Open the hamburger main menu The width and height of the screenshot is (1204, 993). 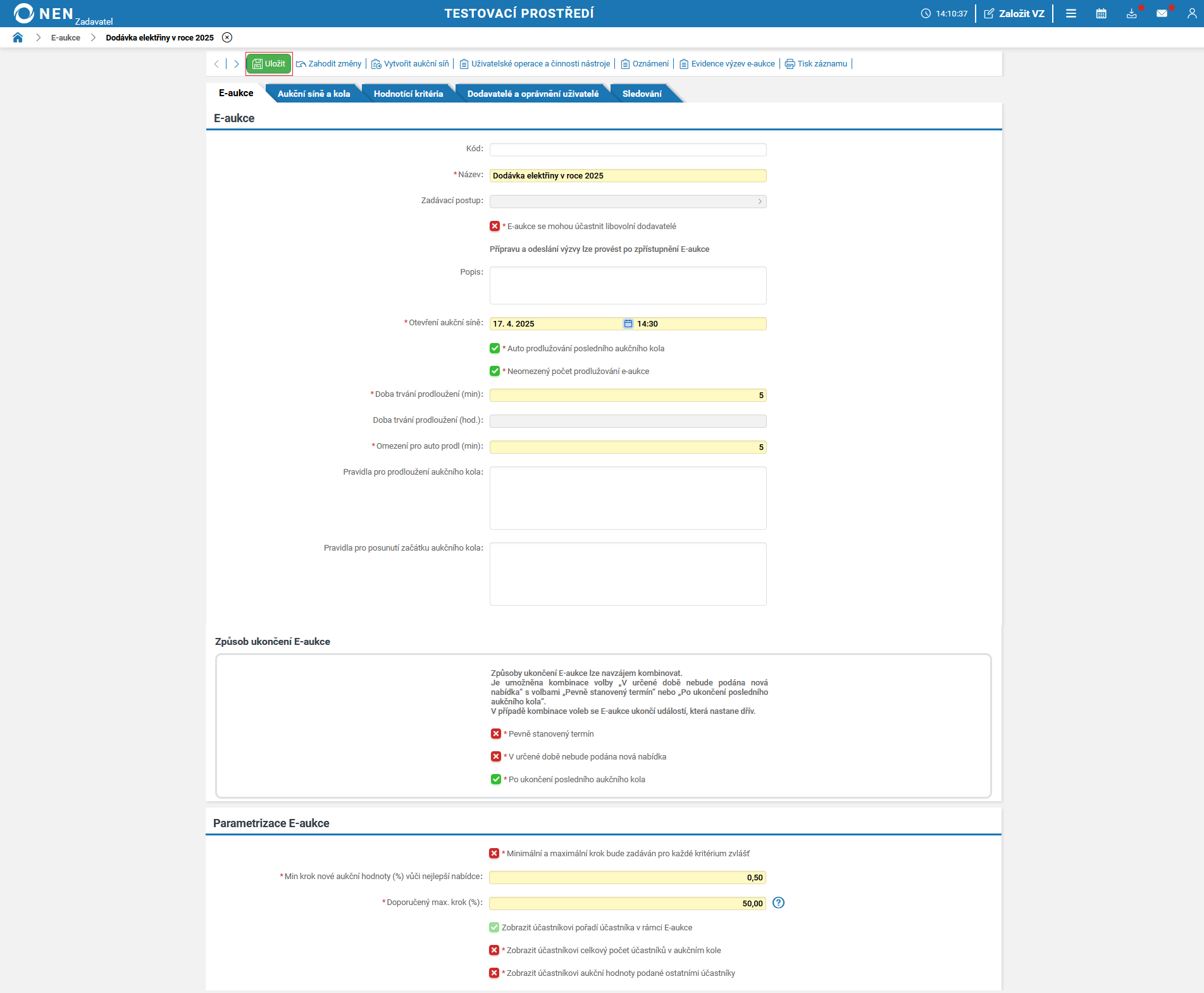click(1071, 13)
